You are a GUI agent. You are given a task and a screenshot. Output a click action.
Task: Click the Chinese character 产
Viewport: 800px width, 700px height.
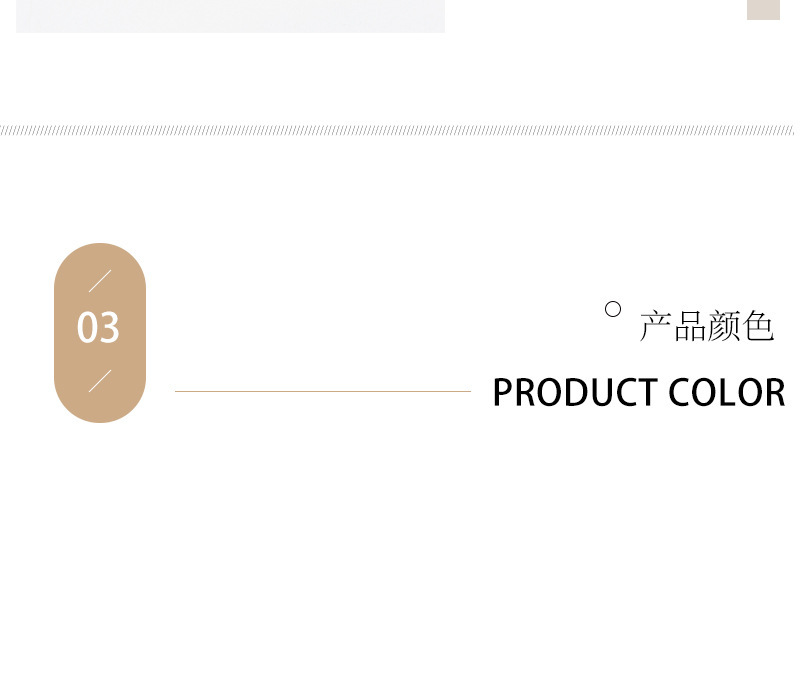pyautogui.click(x=656, y=327)
